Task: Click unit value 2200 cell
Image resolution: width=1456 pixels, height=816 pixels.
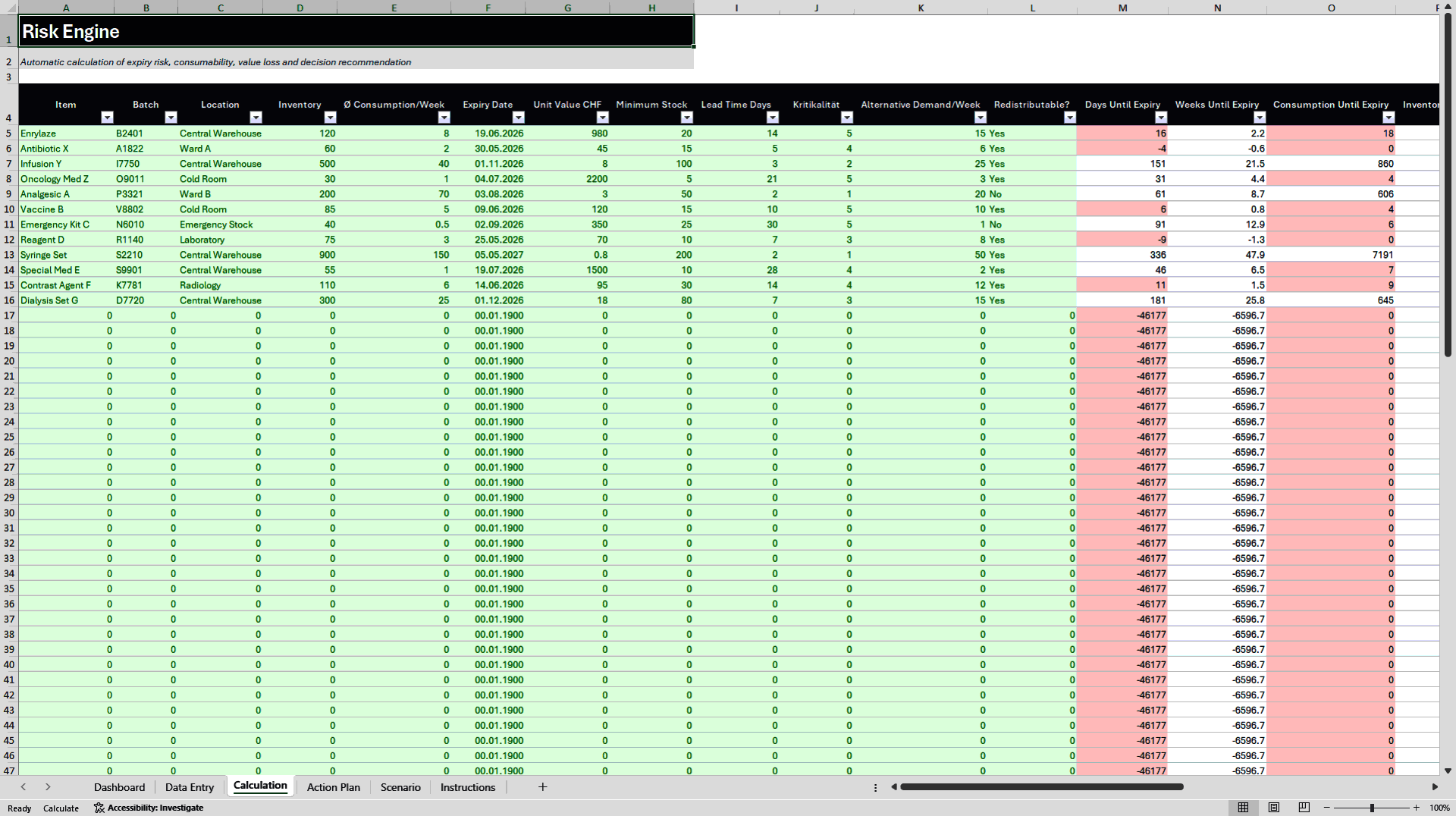Action: [567, 179]
